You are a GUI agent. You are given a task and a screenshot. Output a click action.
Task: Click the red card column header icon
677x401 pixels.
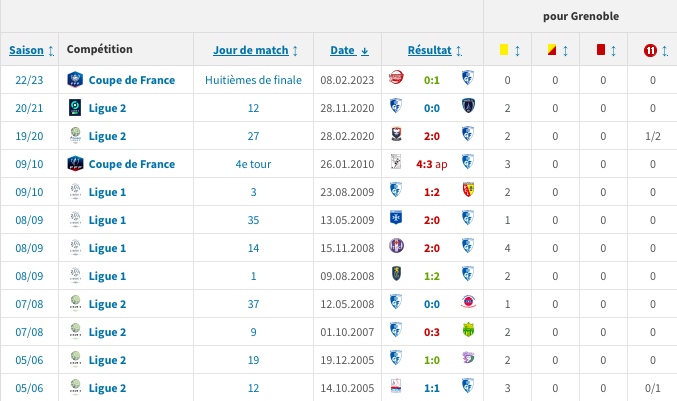(x=600, y=49)
